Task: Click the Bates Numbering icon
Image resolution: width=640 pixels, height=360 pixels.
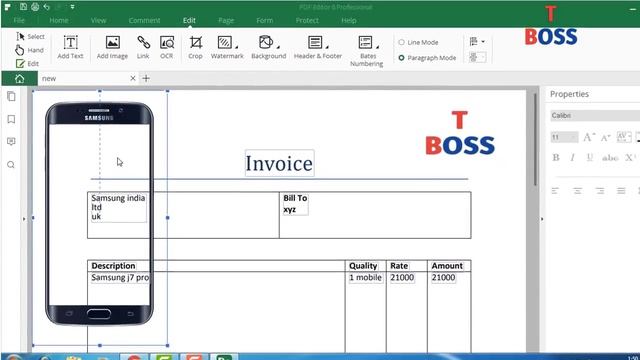Action: (x=365, y=42)
